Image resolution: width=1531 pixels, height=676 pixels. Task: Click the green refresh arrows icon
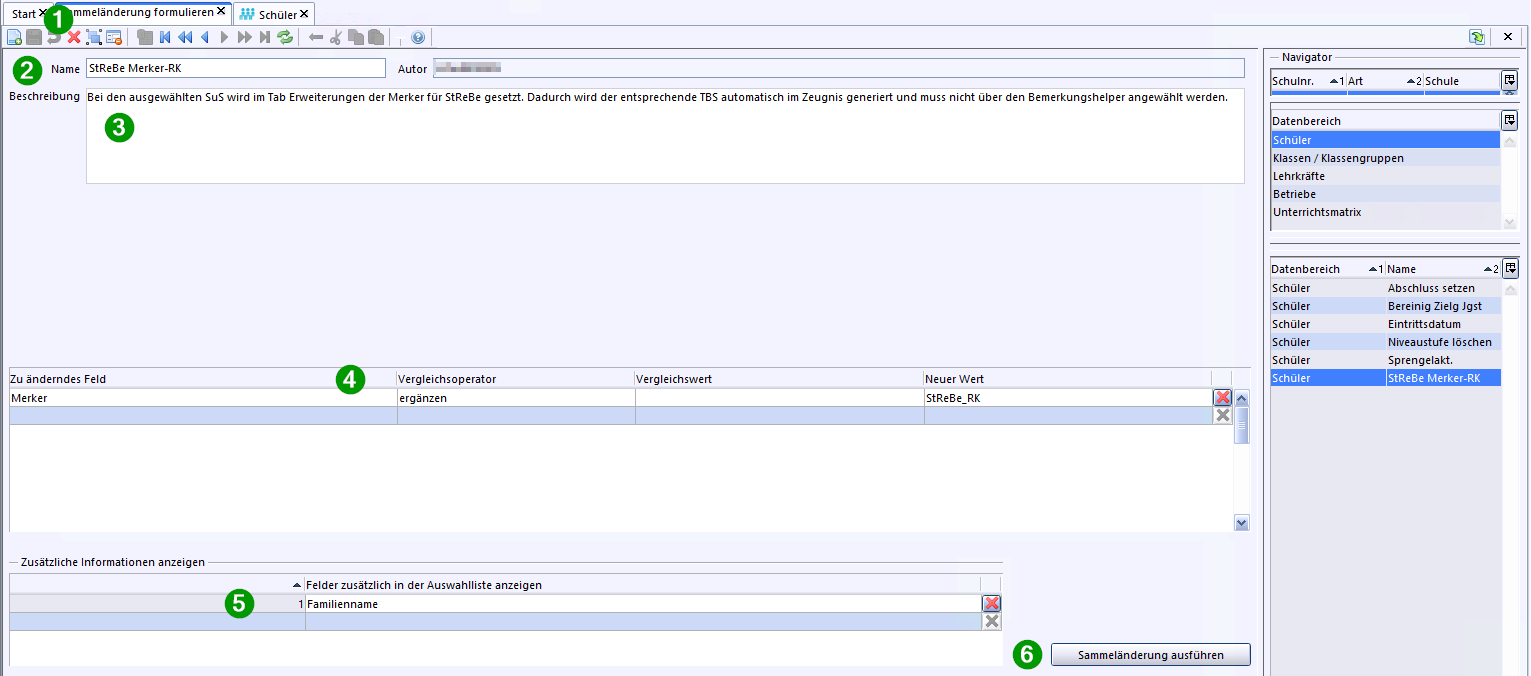point(286,38)
